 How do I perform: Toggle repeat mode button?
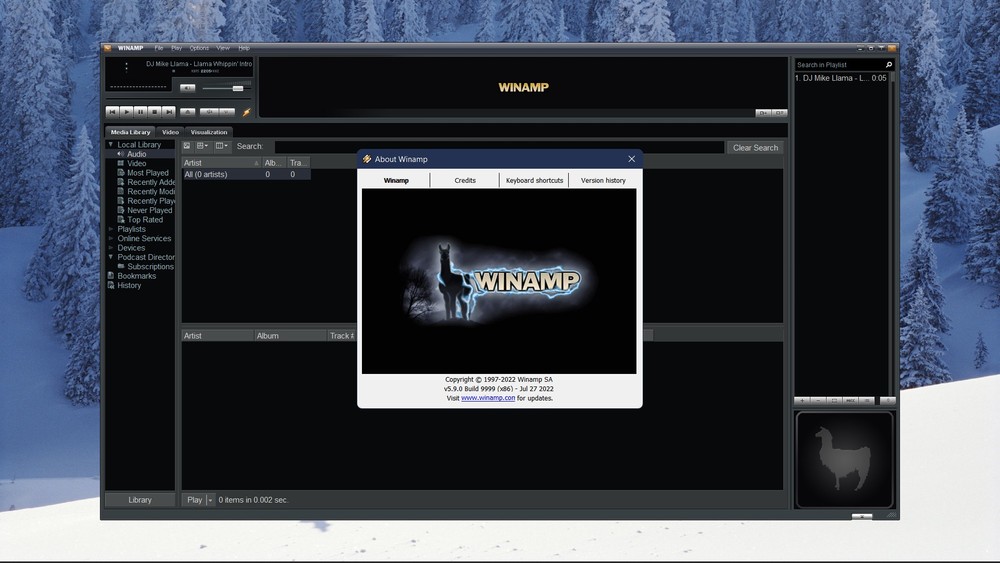coord(228,112)
